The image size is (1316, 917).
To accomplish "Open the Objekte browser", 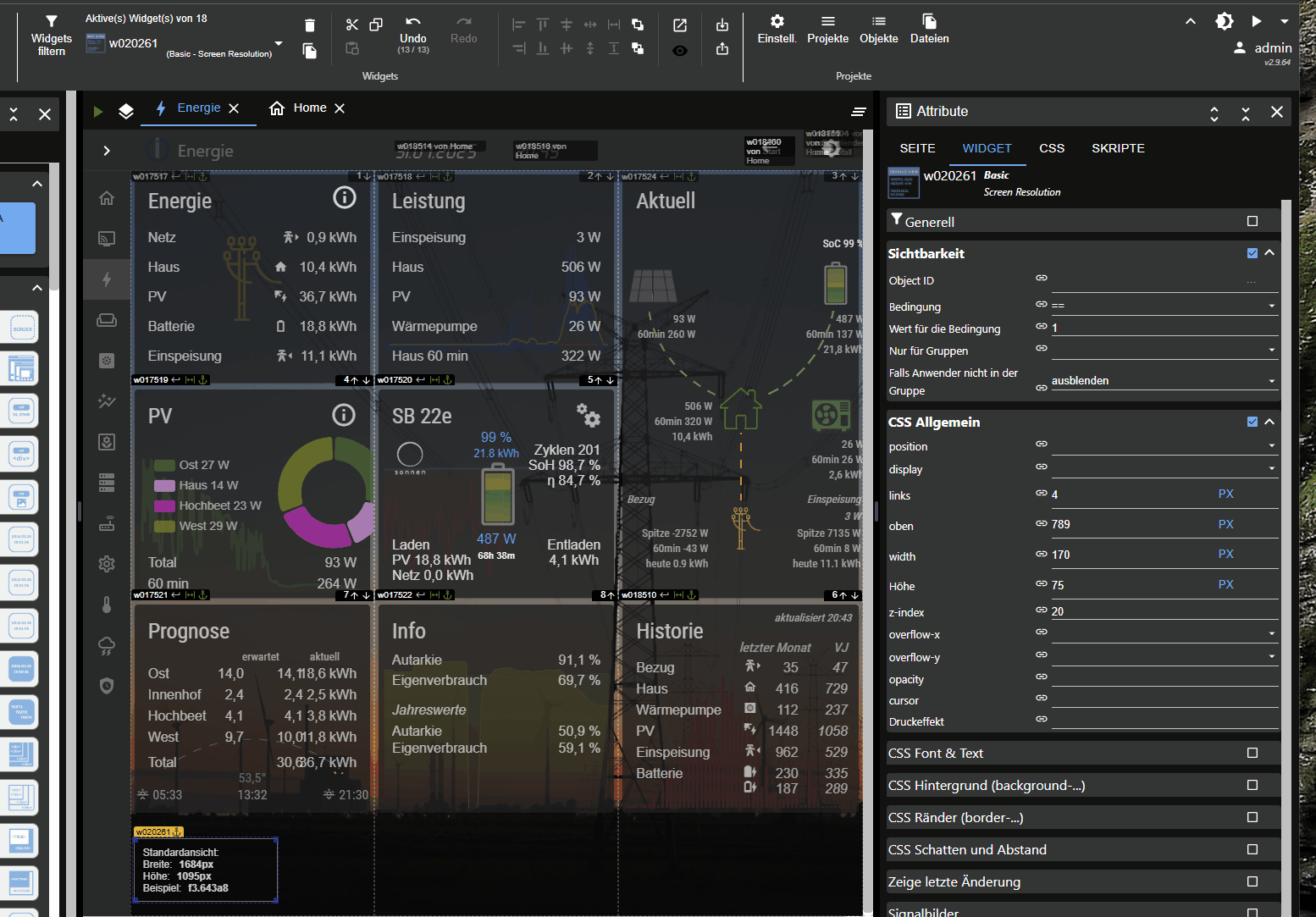I will (878, 22).
